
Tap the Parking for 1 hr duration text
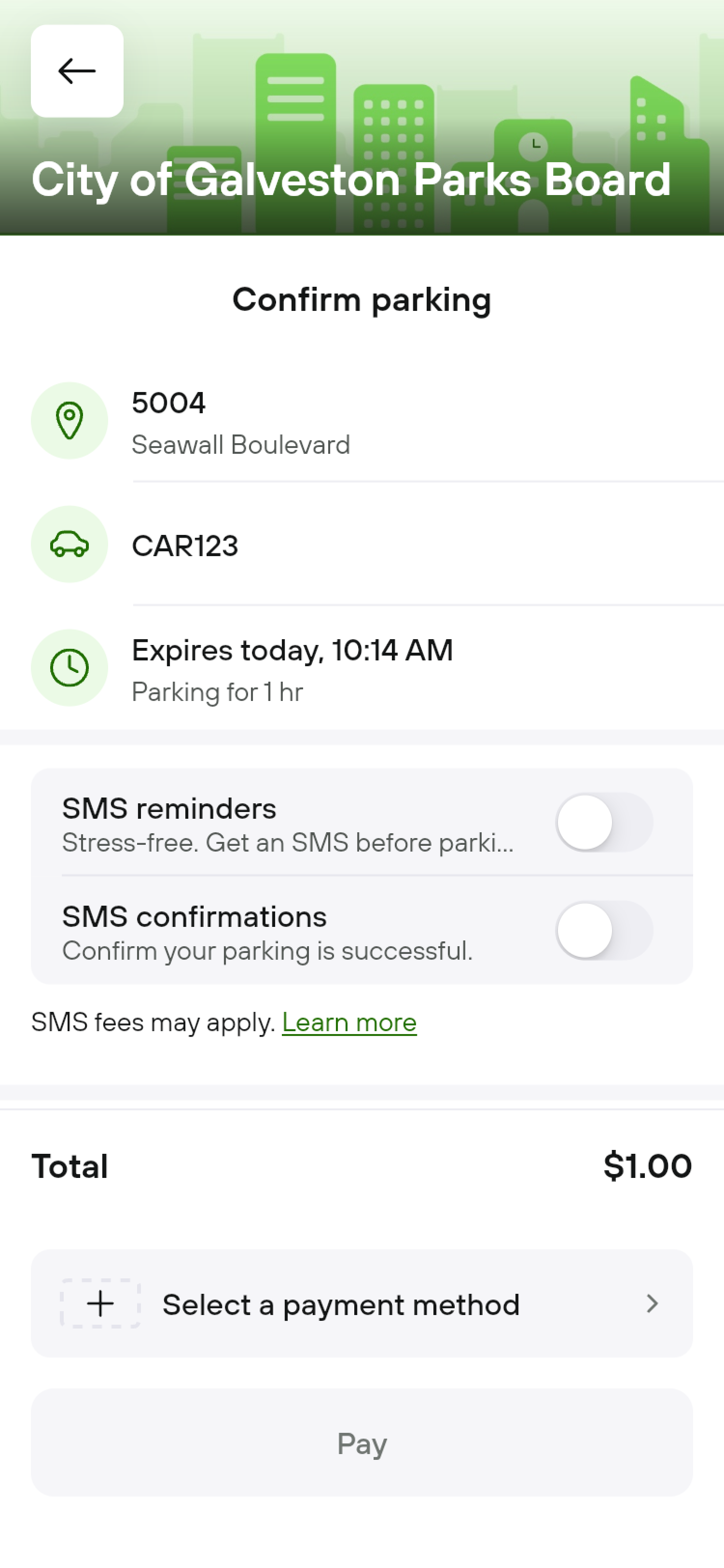(x=217, y=692)
